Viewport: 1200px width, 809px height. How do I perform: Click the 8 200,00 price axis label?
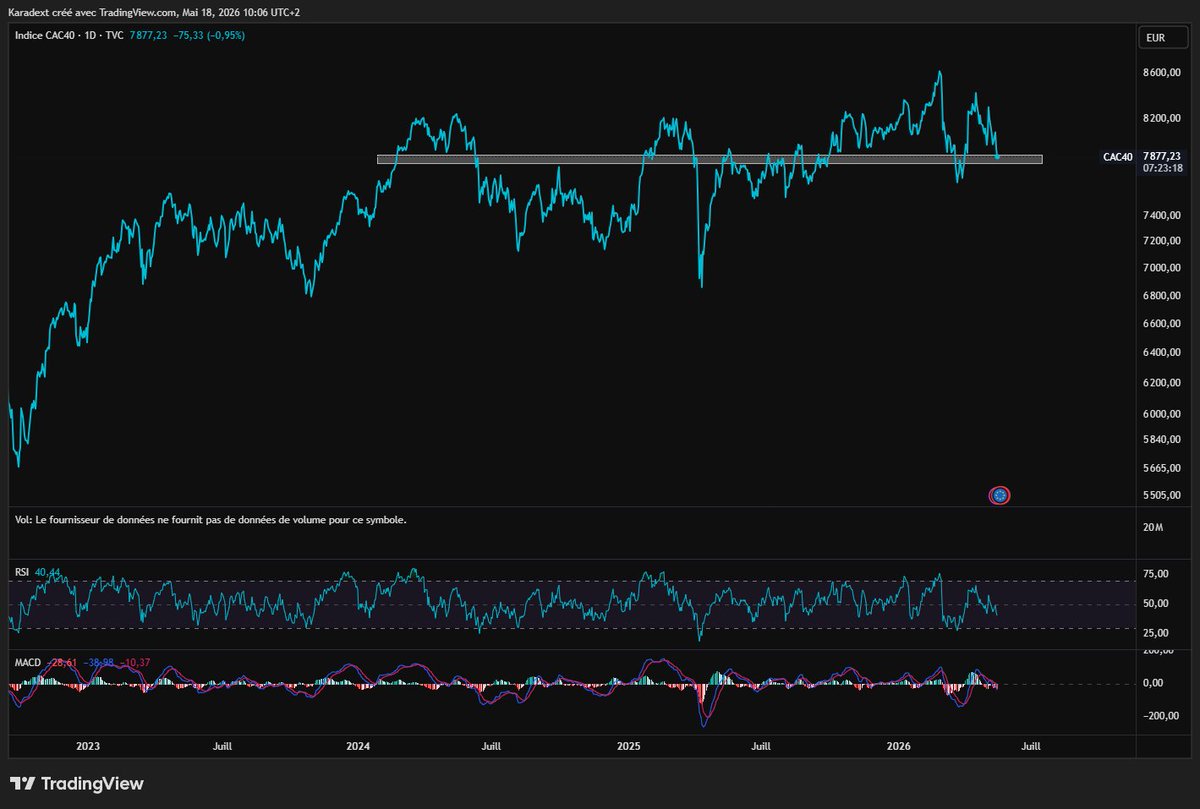[x=1161, y=119]
